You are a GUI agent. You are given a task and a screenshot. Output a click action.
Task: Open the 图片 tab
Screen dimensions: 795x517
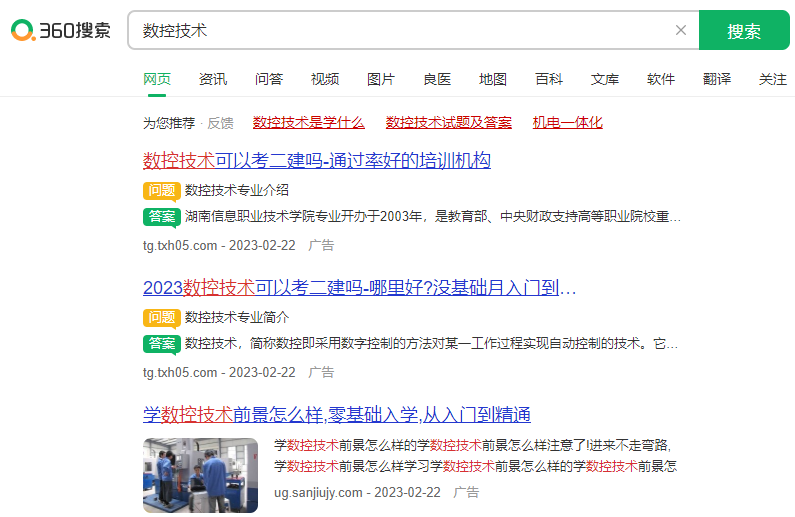click(381, 79)
